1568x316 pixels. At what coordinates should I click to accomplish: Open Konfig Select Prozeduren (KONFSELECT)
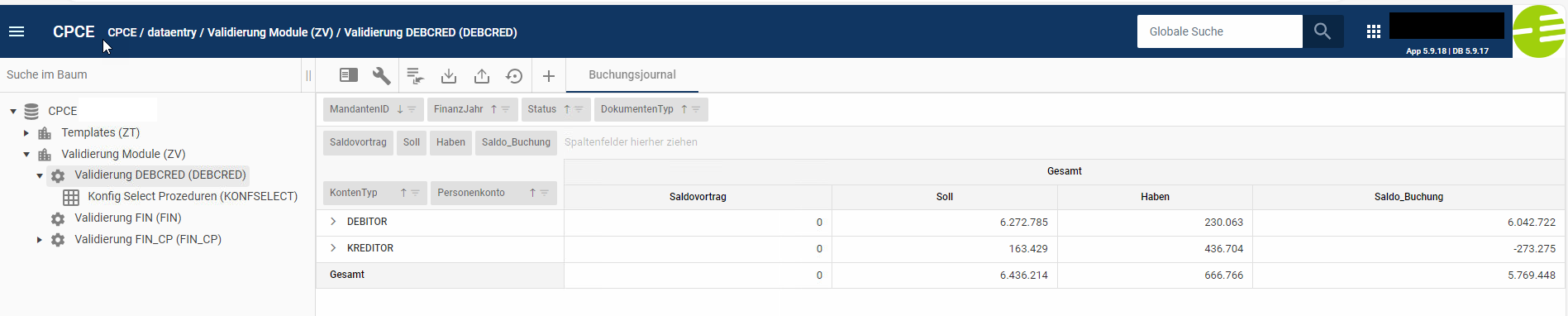[193, 196]
